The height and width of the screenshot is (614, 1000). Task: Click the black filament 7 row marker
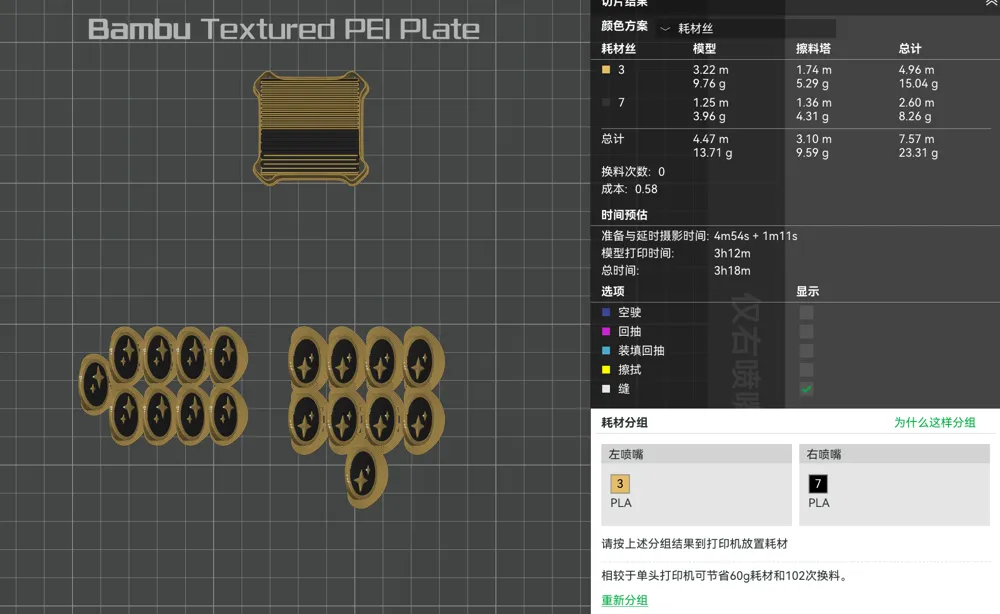pyautogui.click(x=606, y=103)
